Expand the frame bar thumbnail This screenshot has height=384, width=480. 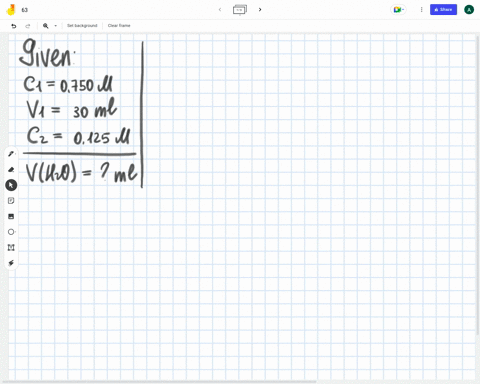click(240, 10)
